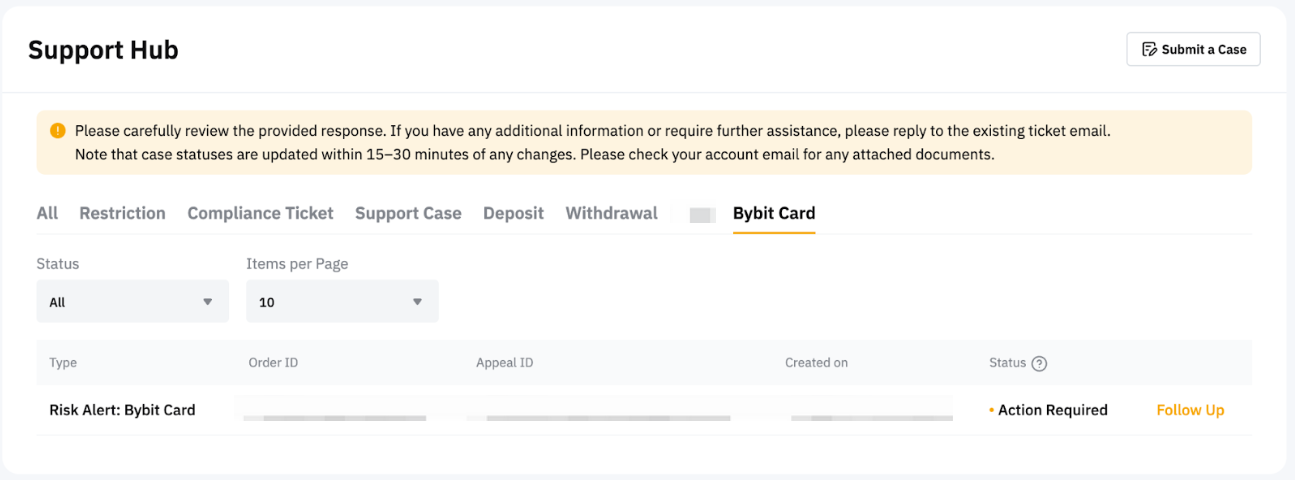Open the Status filter dropdown
Viewport: 1295px width, 480px height.
(x=132, y=301)
